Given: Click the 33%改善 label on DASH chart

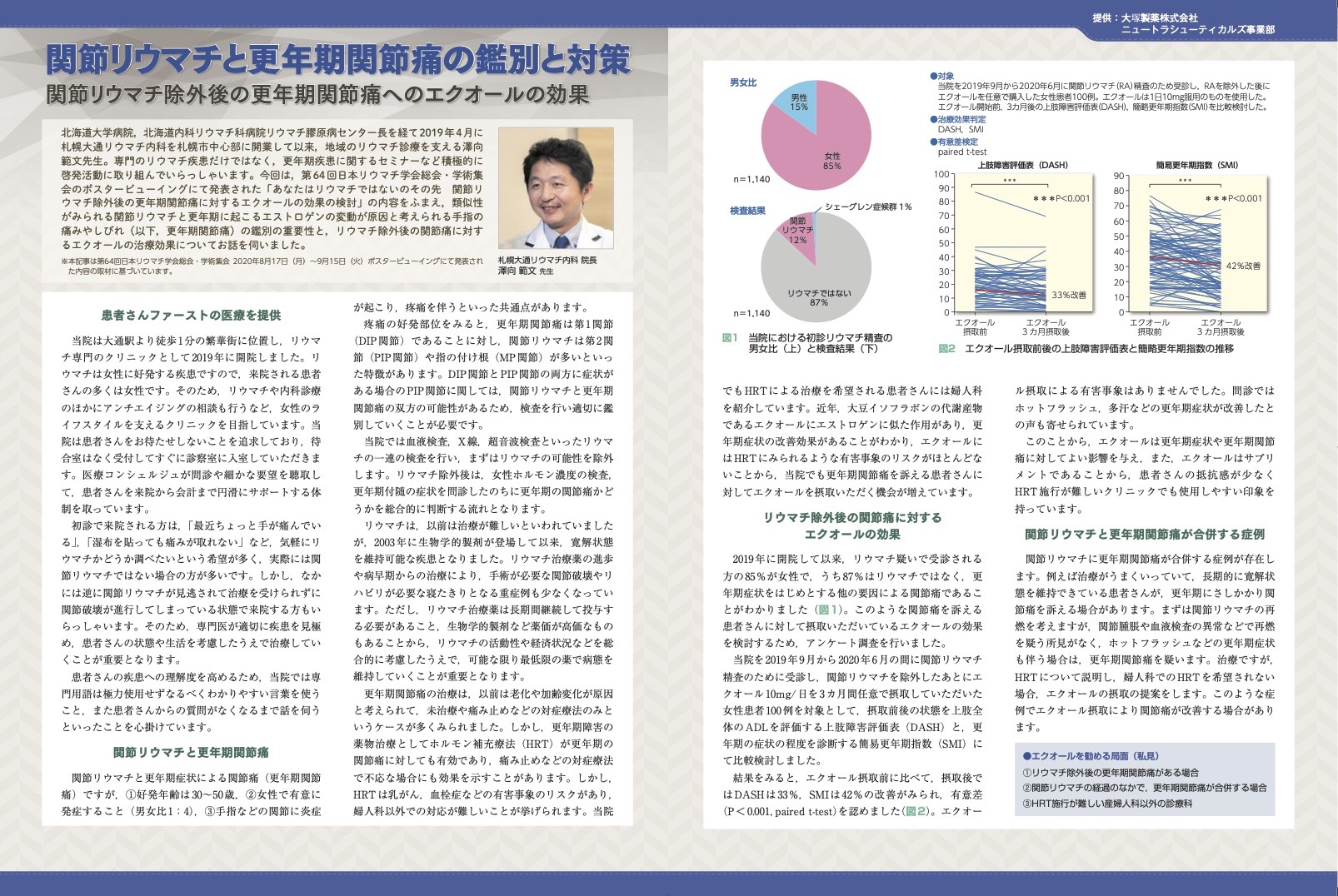Looking at the screenshot, I should pyautogui.click(x=1068, y=296).
